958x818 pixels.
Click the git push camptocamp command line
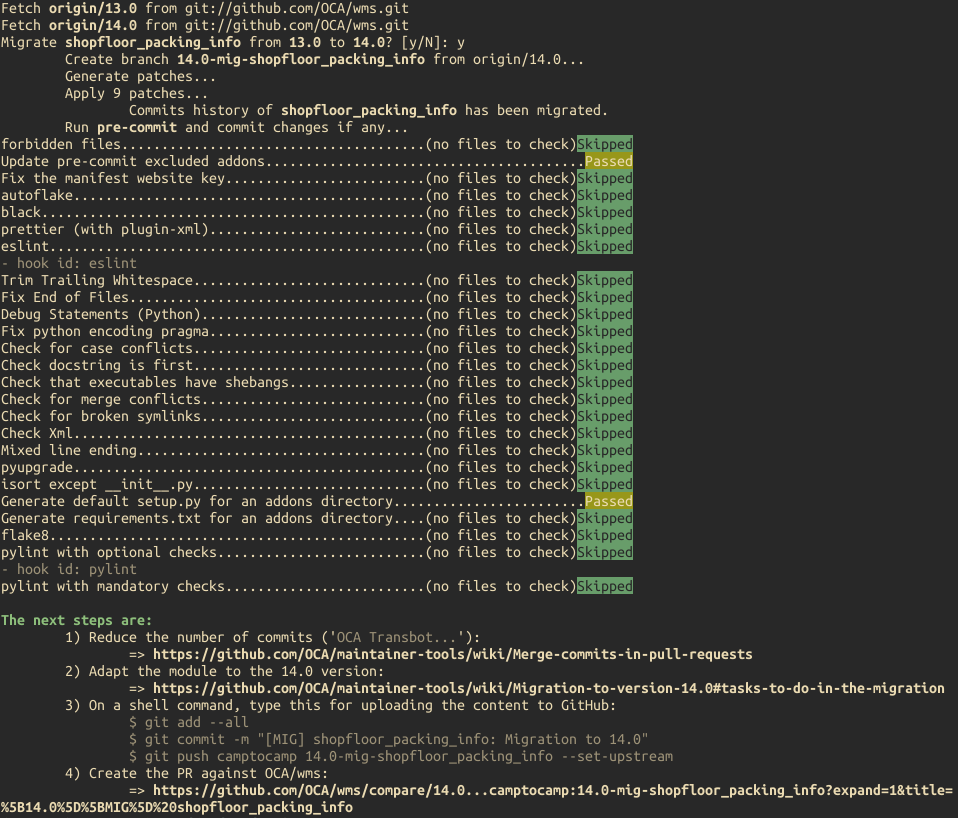(x=401, y=756)
